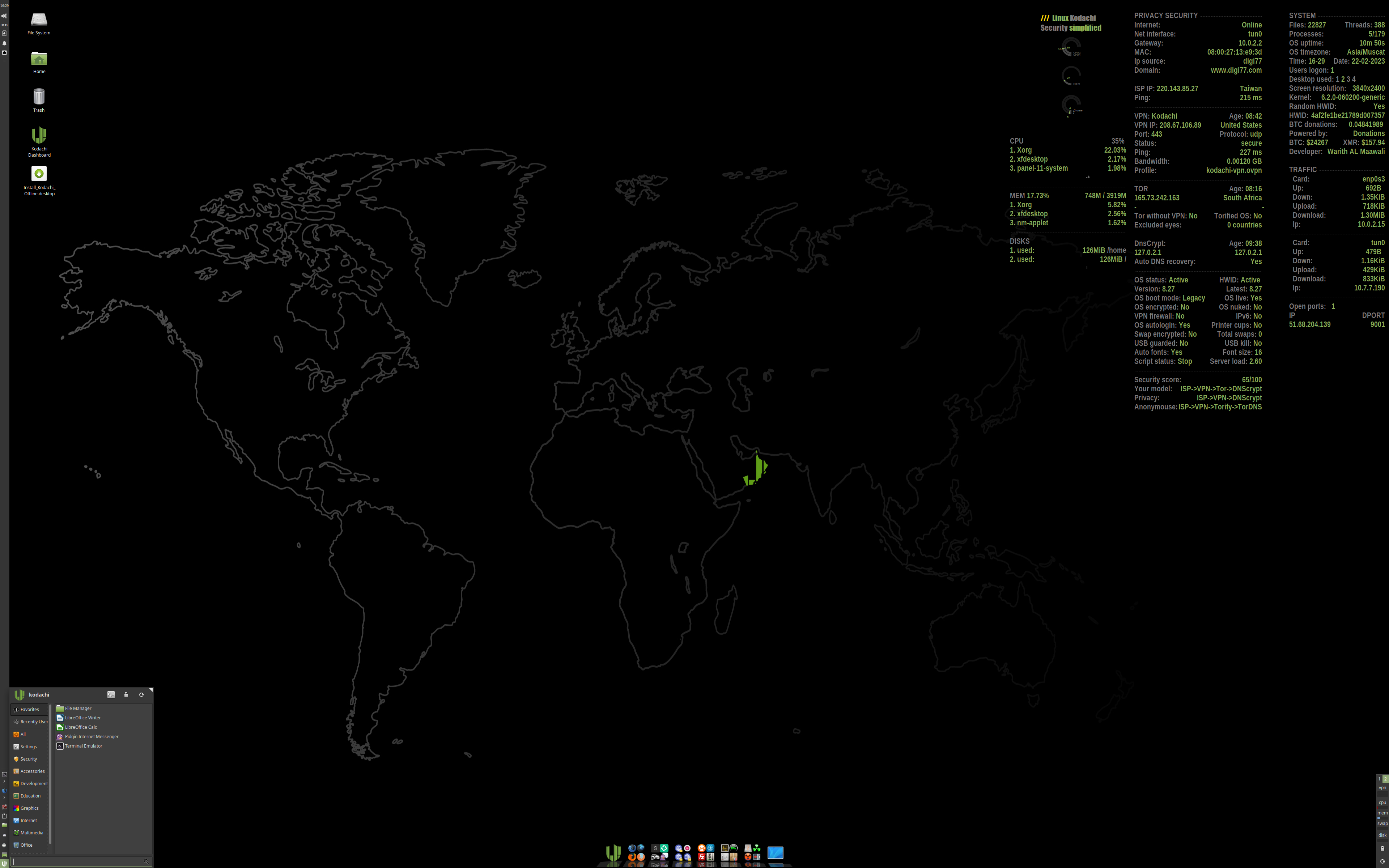This screenshot has width=1389, height=868.
Task: Click settings mixer icon in kodachi menu header
Action: point(111,695)
